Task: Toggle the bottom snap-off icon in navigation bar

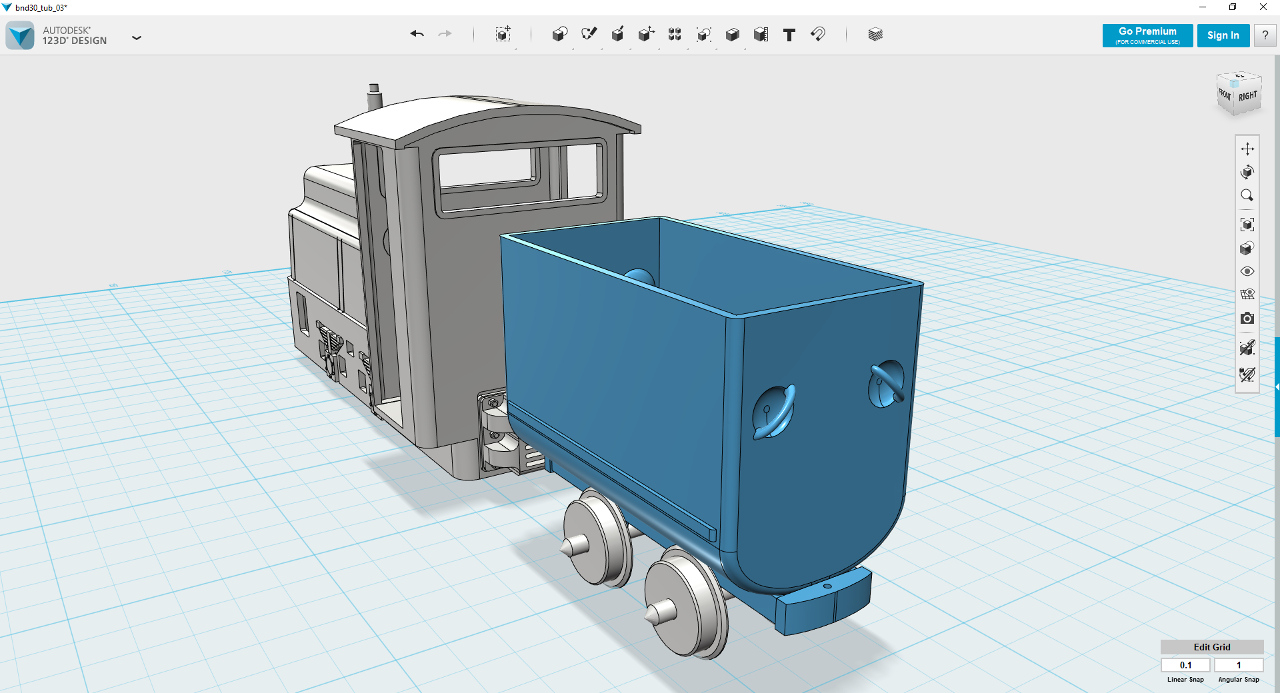Action: pos(1247,375)
